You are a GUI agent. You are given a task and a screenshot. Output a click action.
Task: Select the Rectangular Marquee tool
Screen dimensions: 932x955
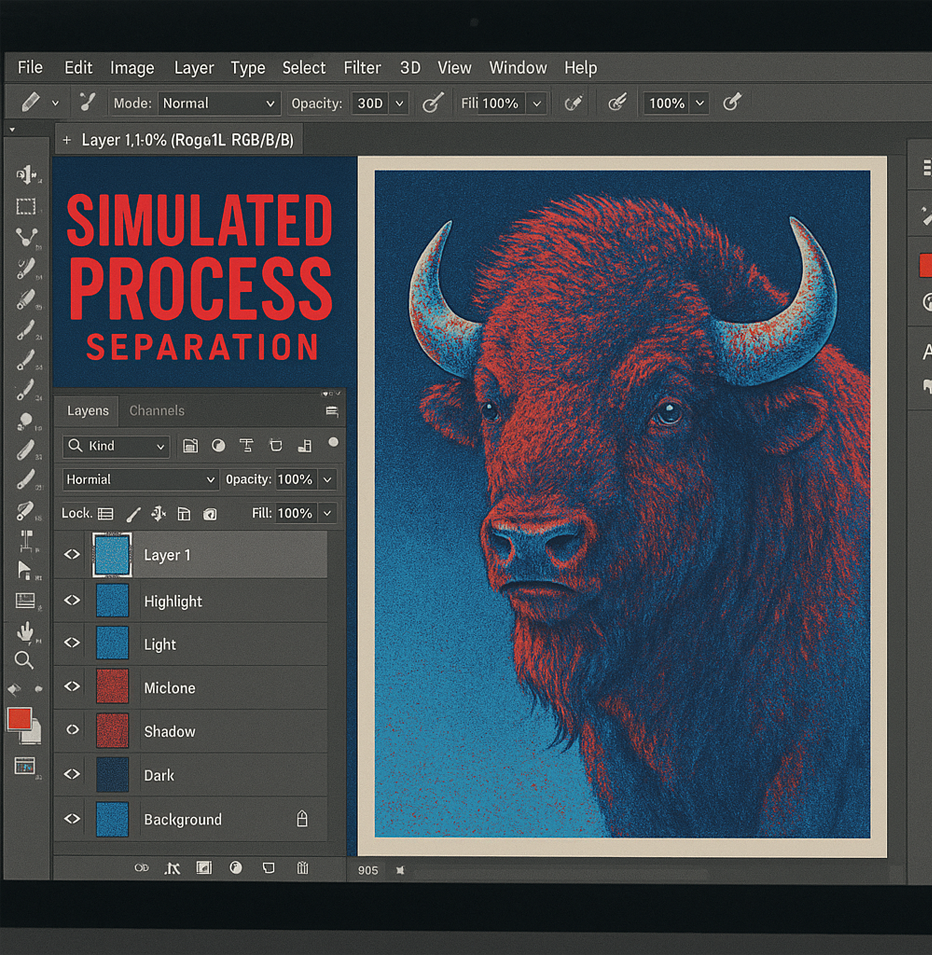[x=27, y=206]
